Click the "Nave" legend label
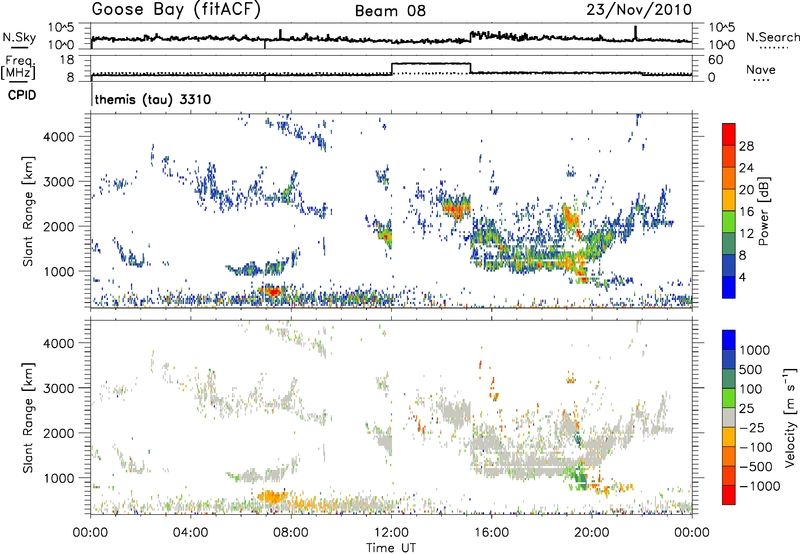Screen dimensions: 800x554 point(761,69)
